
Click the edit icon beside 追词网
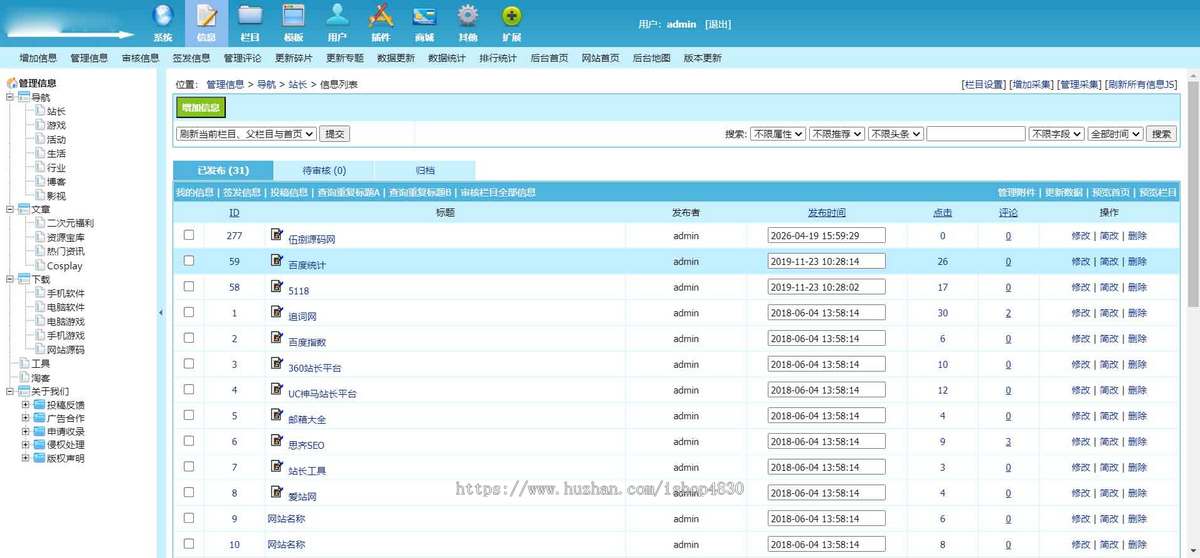[277, 312]
